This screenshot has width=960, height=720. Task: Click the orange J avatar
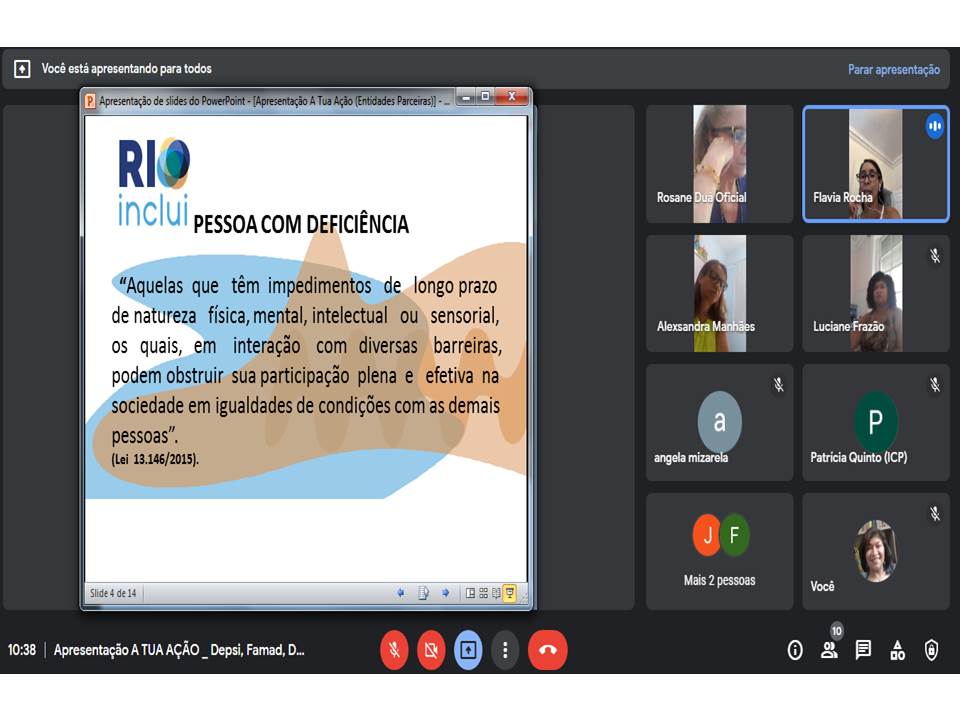[707, 535]
